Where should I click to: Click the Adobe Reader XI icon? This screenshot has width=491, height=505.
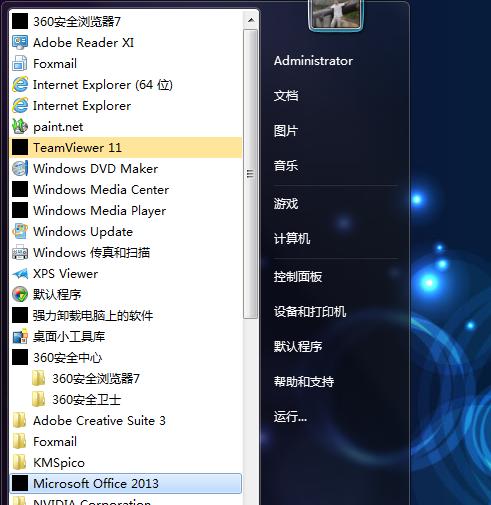click(20, 43)
